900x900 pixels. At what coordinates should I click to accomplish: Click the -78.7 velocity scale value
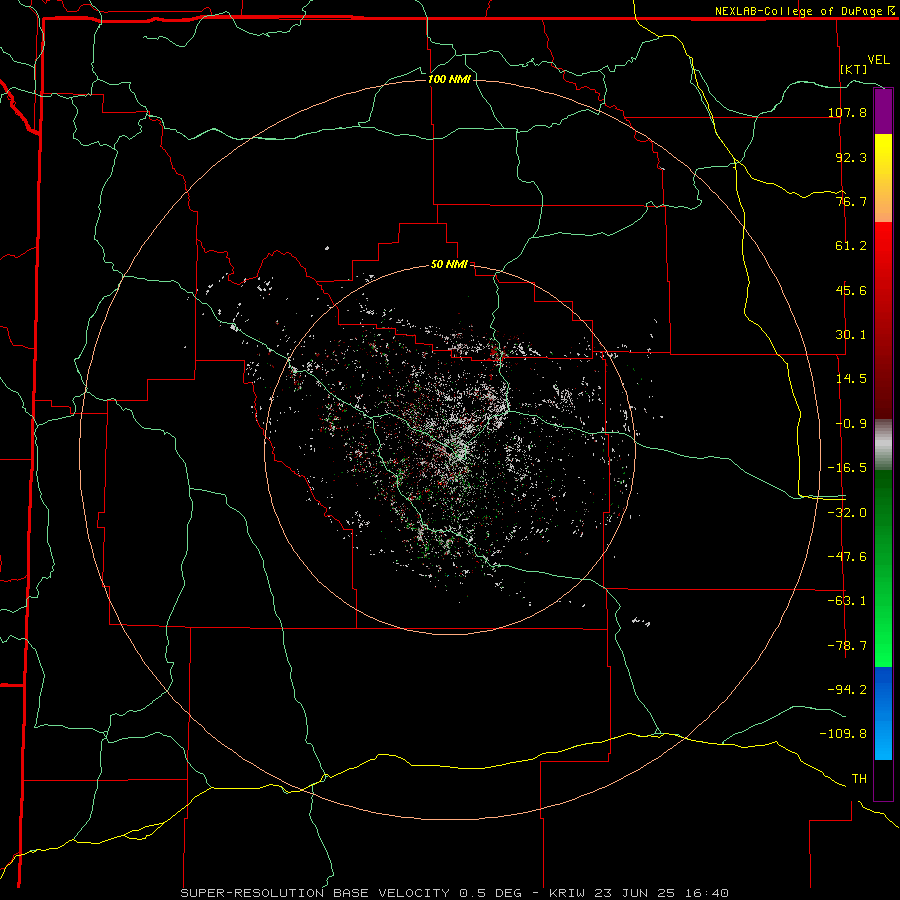(847, 646)
